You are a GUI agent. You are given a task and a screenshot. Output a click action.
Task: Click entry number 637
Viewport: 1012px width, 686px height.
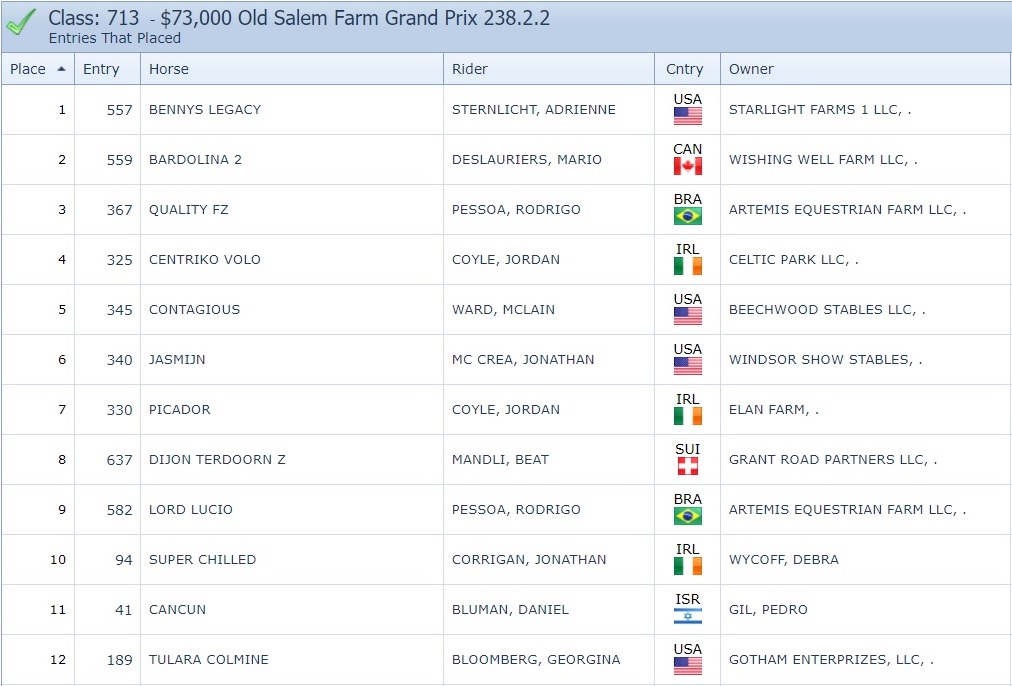tap(119, 460)
